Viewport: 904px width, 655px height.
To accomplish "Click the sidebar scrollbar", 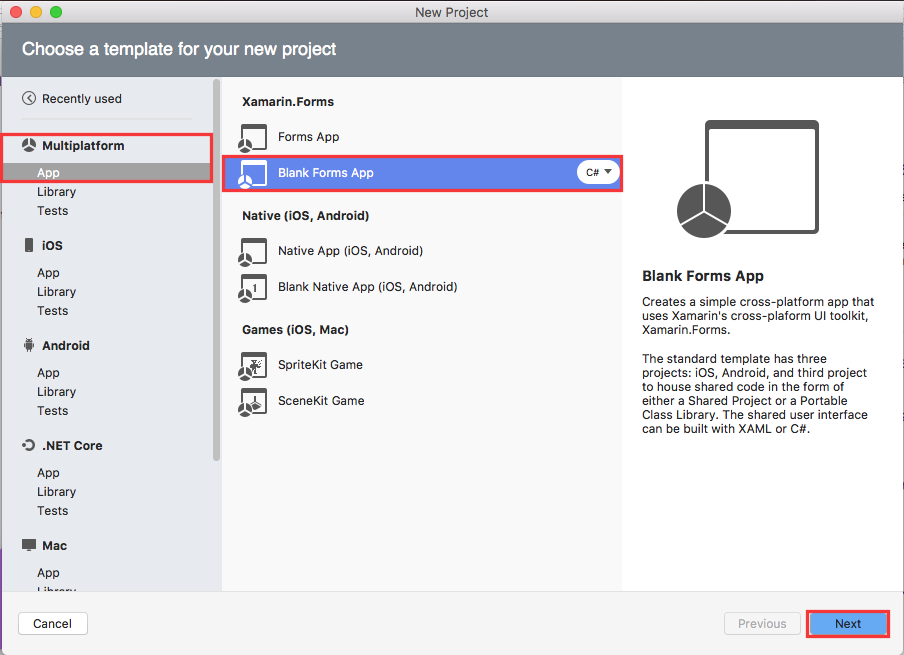I will point(215,270).
